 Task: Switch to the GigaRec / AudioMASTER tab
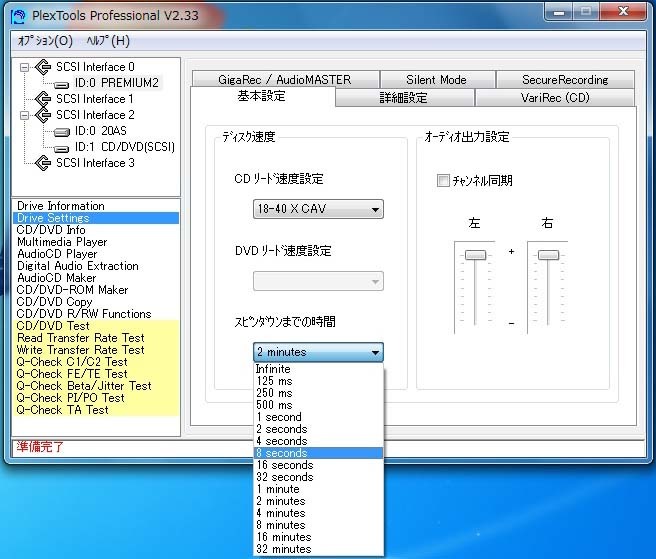271,80
